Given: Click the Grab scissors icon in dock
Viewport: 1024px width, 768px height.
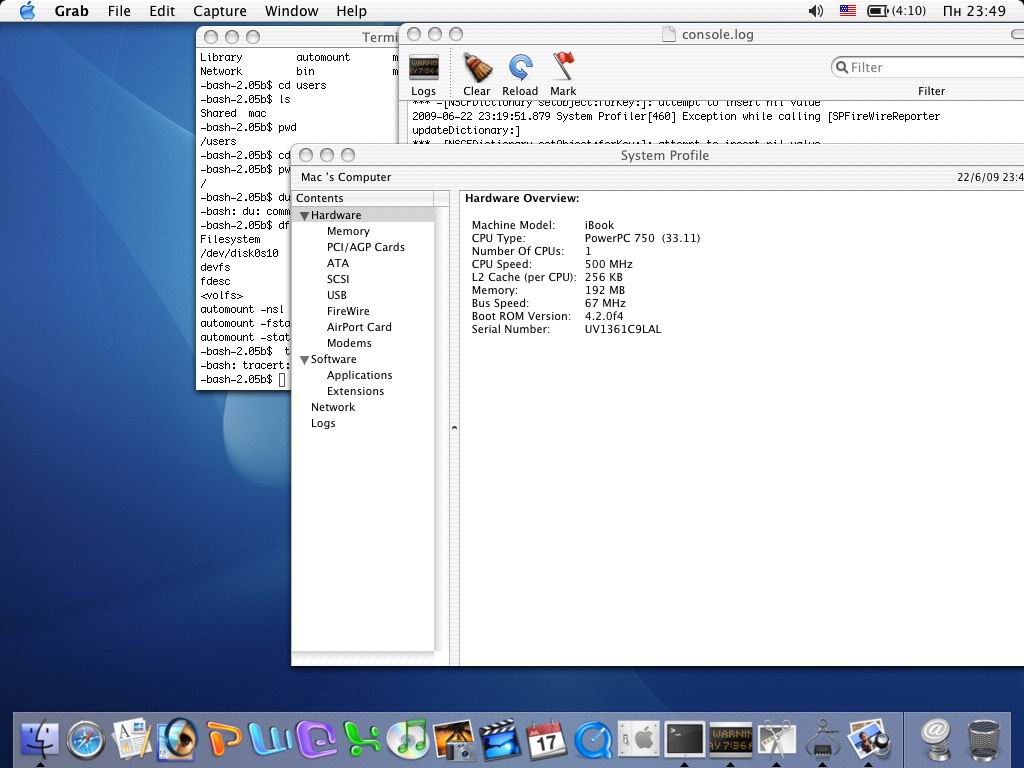Looking at the screenshot, I should [x=776, y=739].
